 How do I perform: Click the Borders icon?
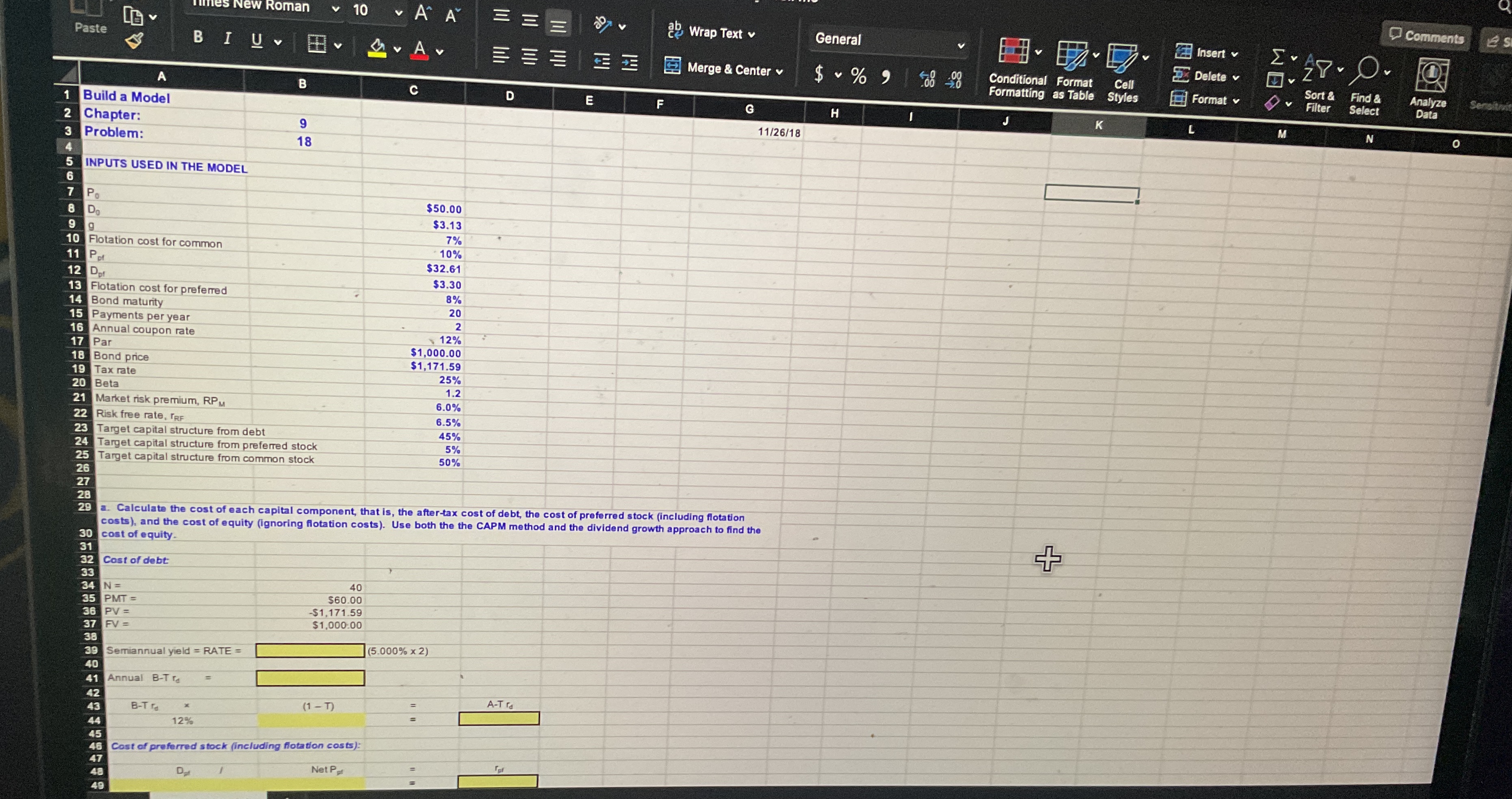pos(317,44)
